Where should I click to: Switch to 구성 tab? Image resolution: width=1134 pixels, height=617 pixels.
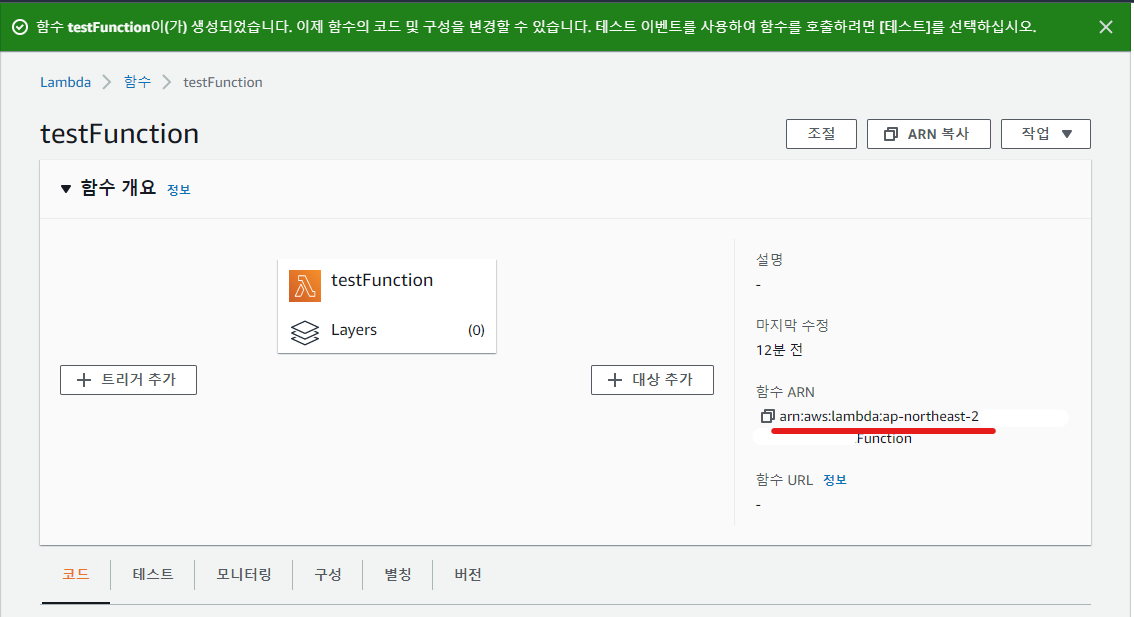click(x=328, y=574)
